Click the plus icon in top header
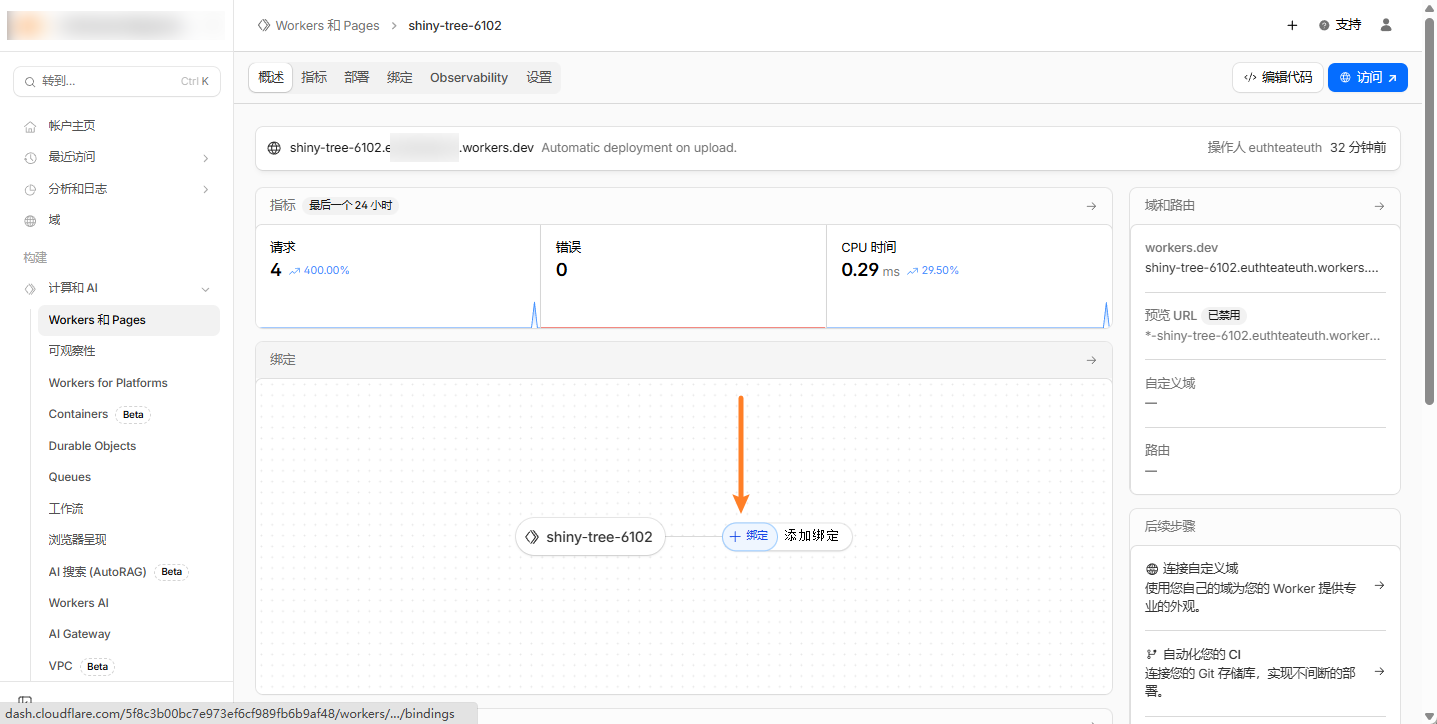This screenshot has height=724, width=1437. [1292, 25]
